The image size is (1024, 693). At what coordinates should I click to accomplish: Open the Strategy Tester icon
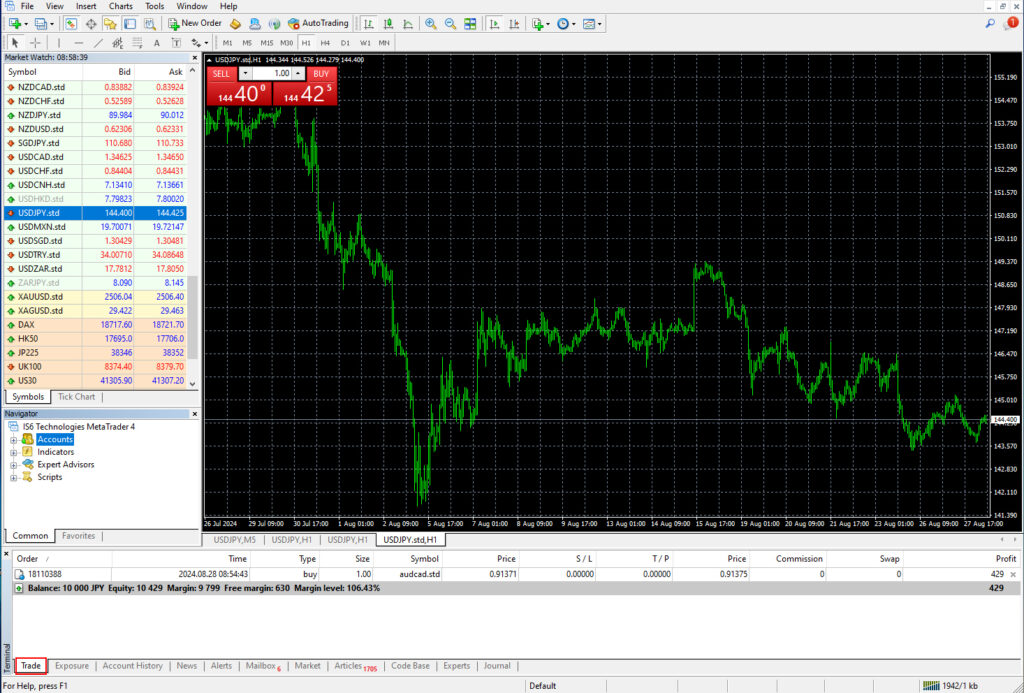point(150,24)
